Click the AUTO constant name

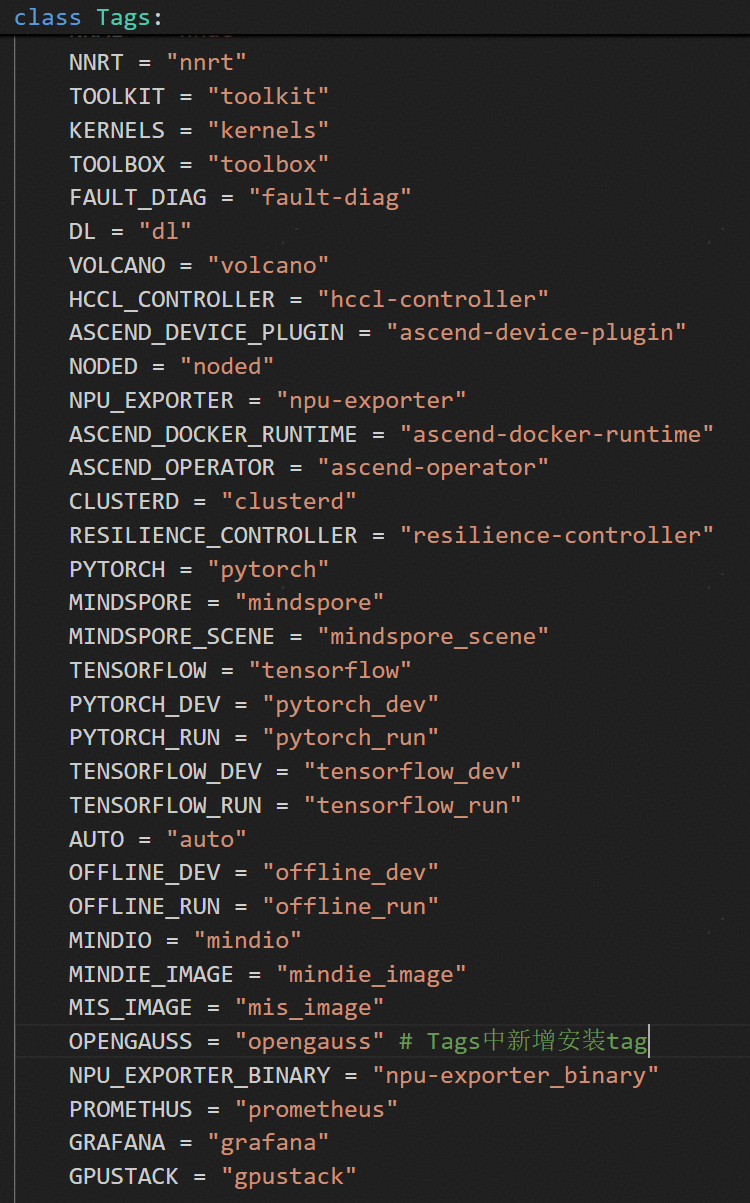coord(97,838)
